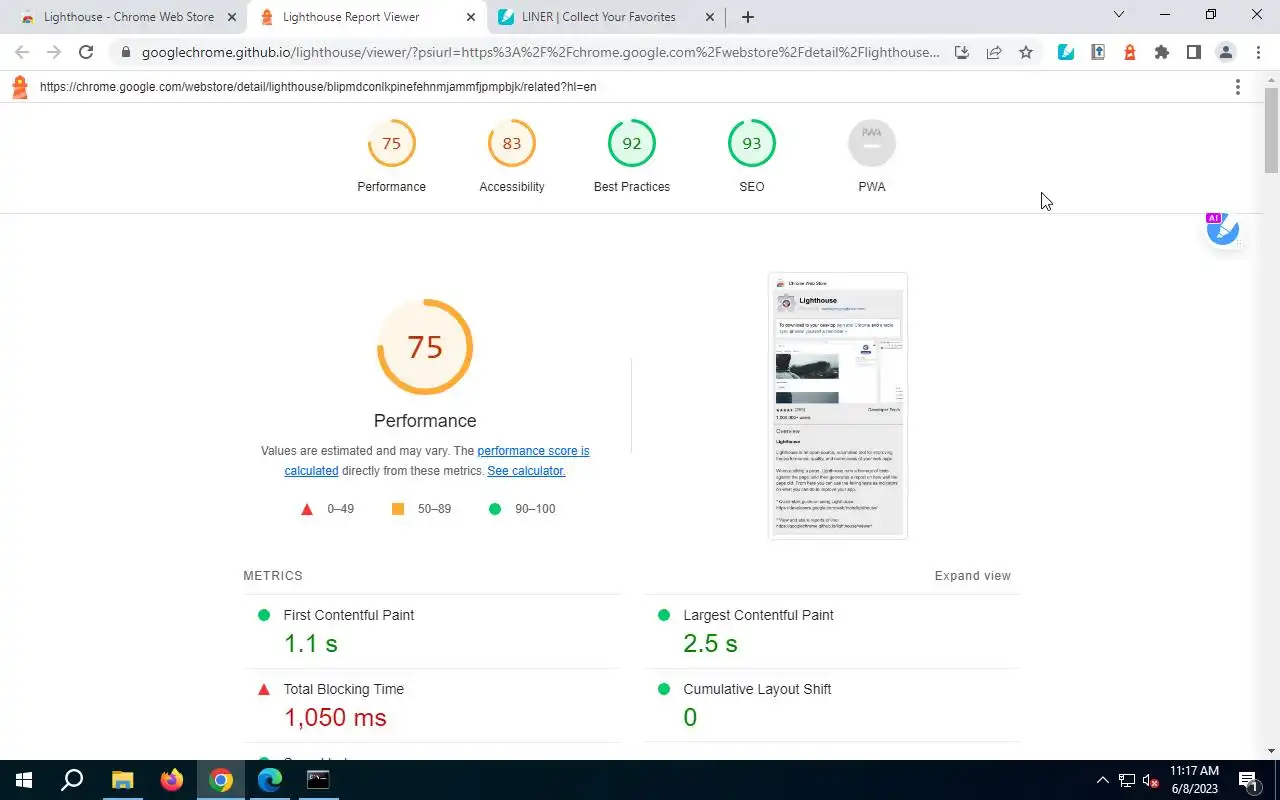Click the PWA category gauge
Image resolution: width=1280 pixels, height=800 pixels.
871,144
